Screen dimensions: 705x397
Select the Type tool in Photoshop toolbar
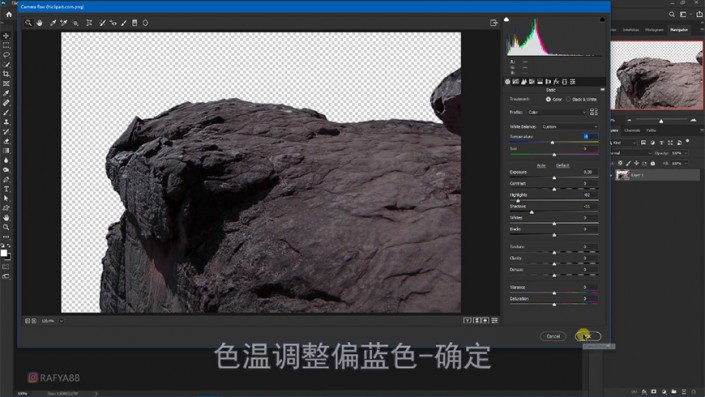(x=6, y=189)
